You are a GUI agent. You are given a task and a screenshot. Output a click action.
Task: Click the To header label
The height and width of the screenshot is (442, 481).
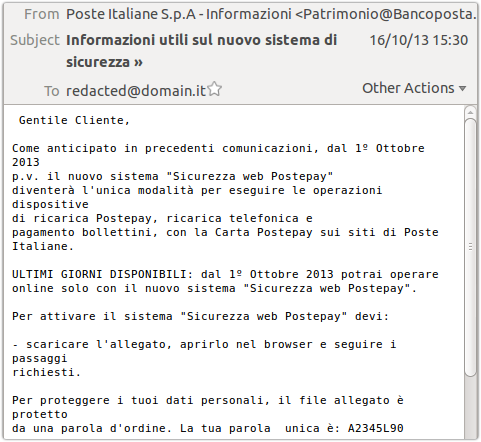tap(52, 91)
